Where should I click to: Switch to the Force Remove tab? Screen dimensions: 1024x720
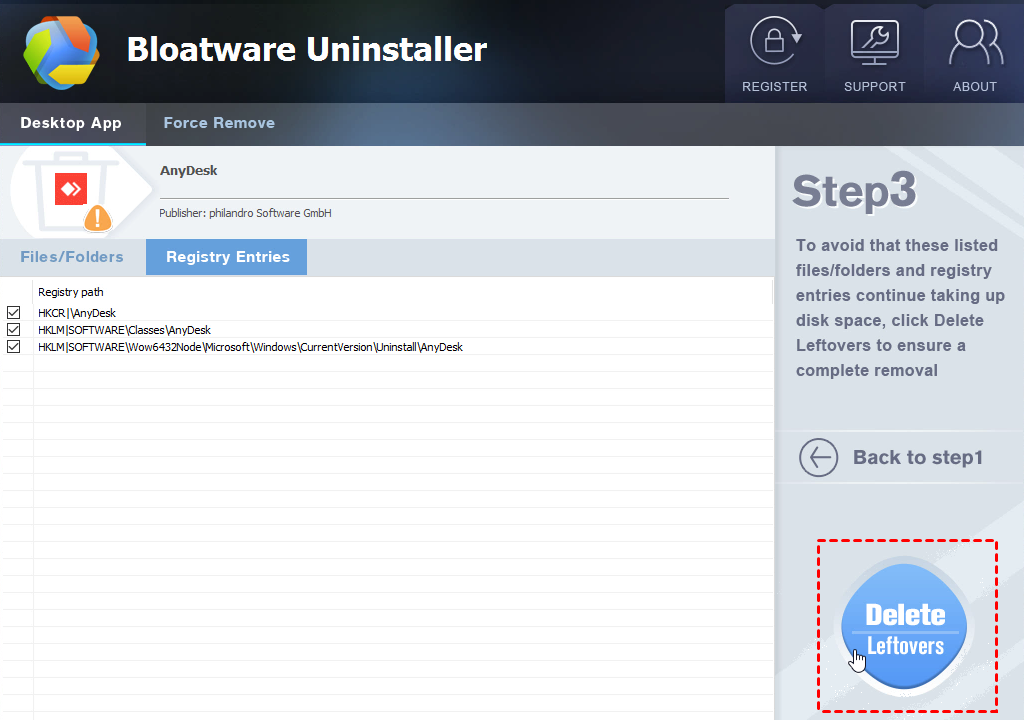coord(219,123)
